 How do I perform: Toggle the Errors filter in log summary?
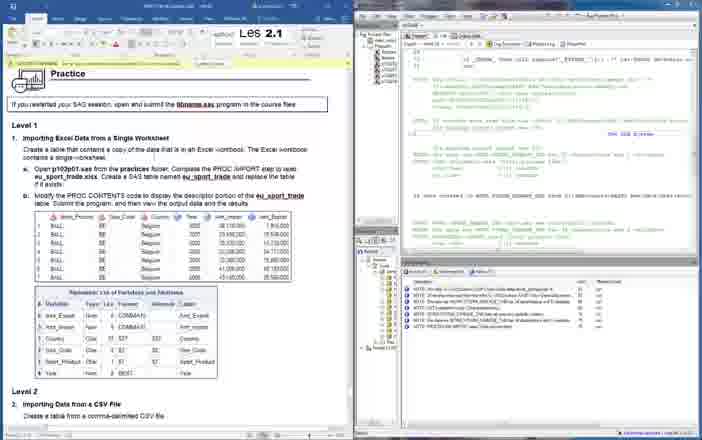[416, 271]
